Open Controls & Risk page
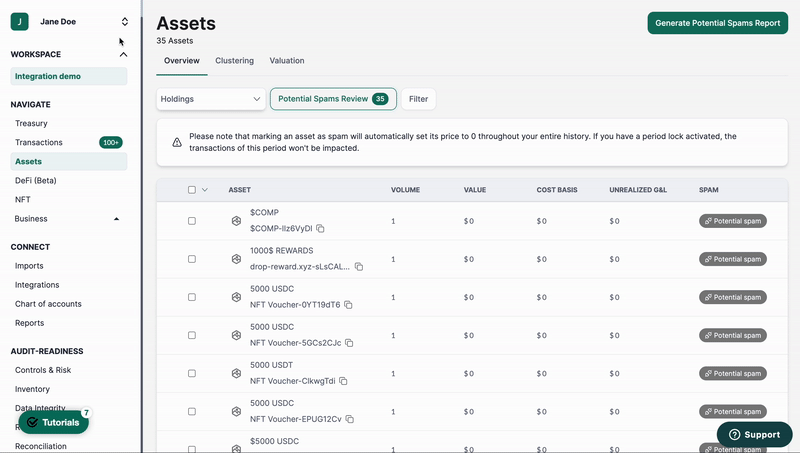800x453 pixels. (43, 370)
